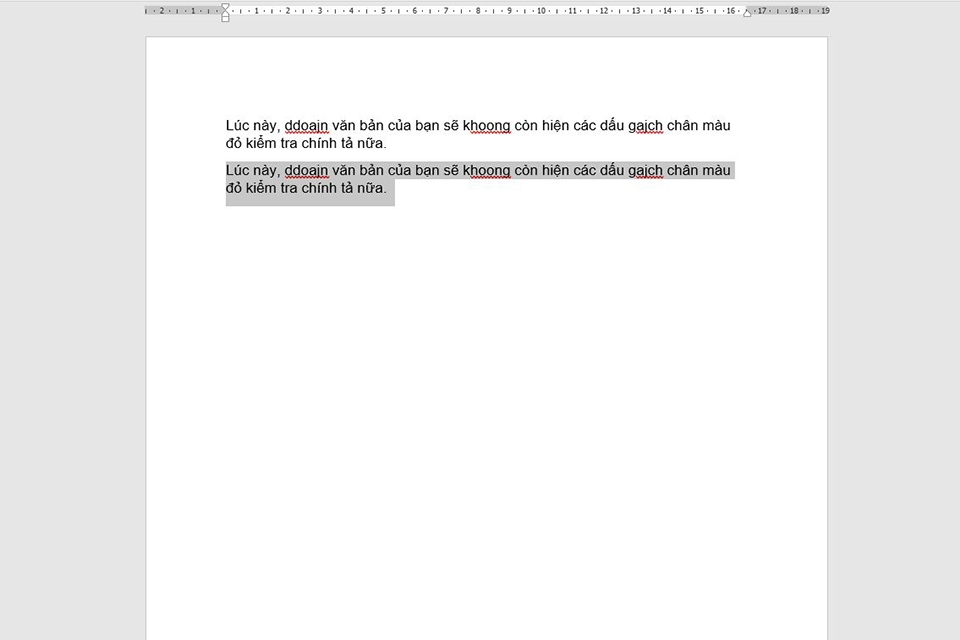Click "chính tả nữa." in the highlighted paragraph
The height and width of the screenshot is (640, 960).
coord(343,188)
